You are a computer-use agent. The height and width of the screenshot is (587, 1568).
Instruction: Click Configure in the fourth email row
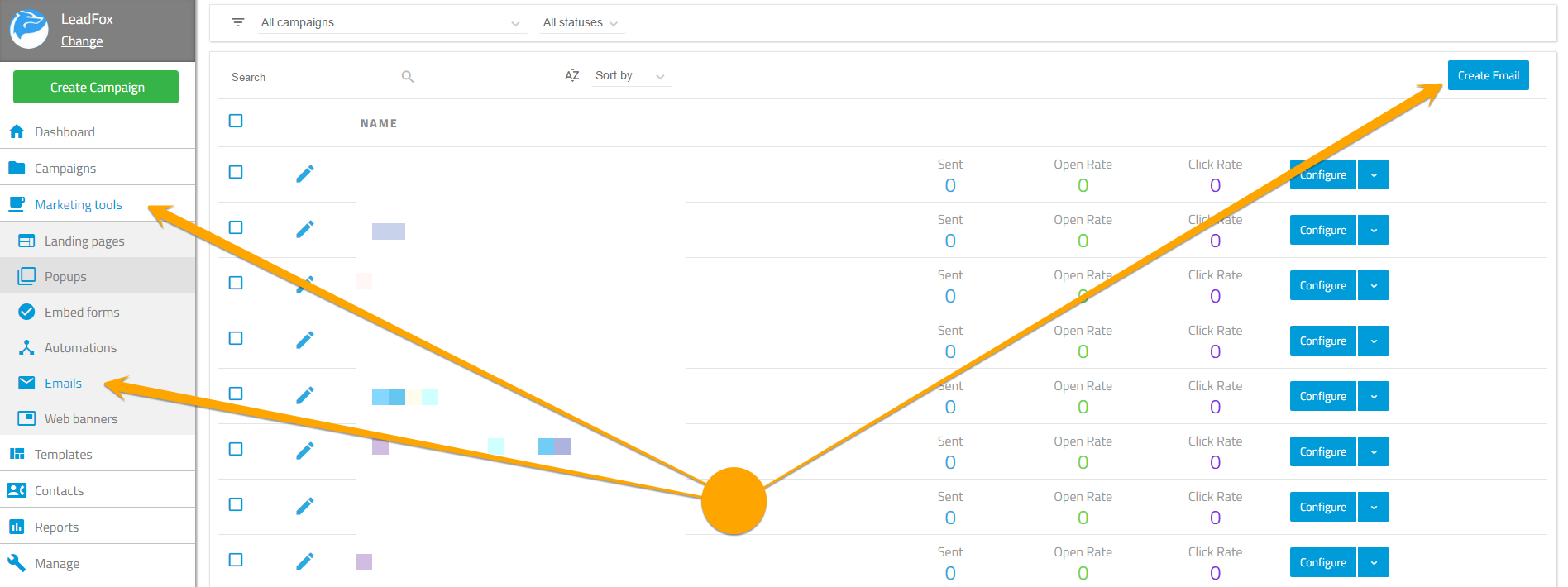(x=1323, y=341)
